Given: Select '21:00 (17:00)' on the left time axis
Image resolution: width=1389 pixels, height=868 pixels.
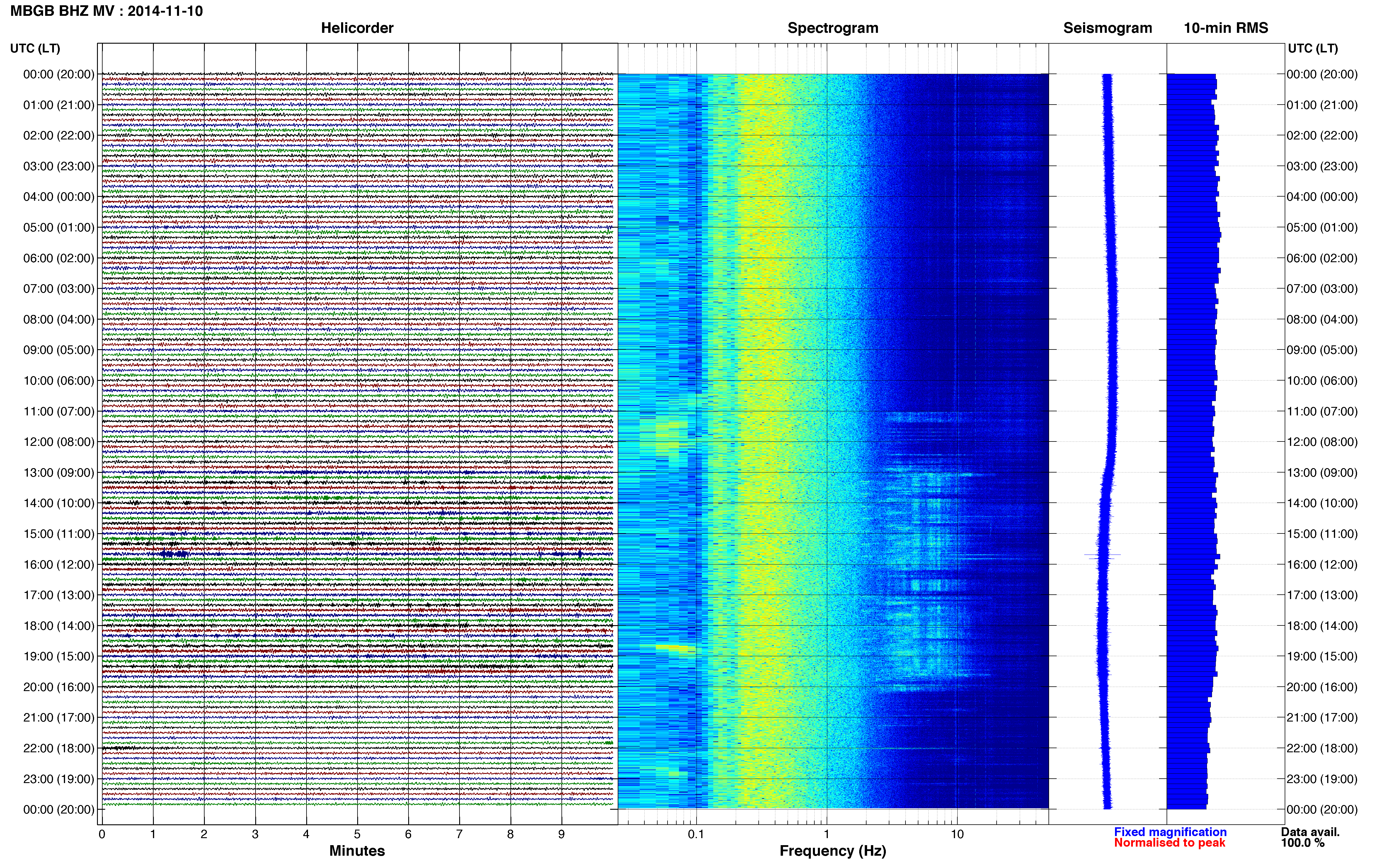Looking at the screenshot, I should [x=59, y=718].
